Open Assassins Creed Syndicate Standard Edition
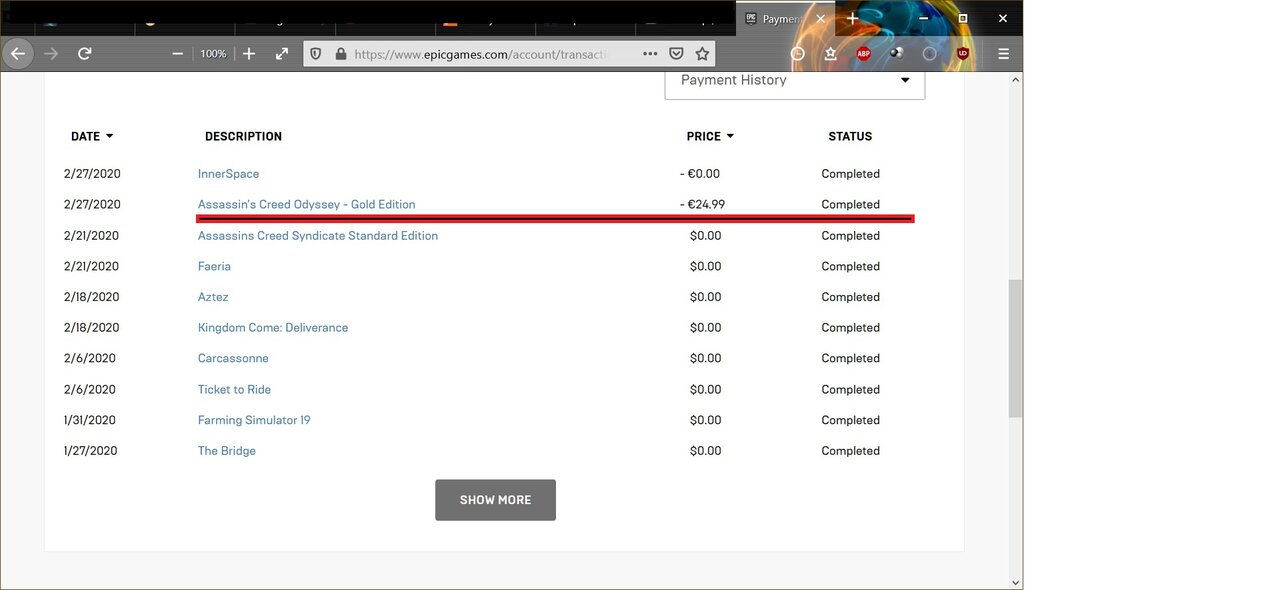The image size is (1280, 590). (x=318, y=236)
